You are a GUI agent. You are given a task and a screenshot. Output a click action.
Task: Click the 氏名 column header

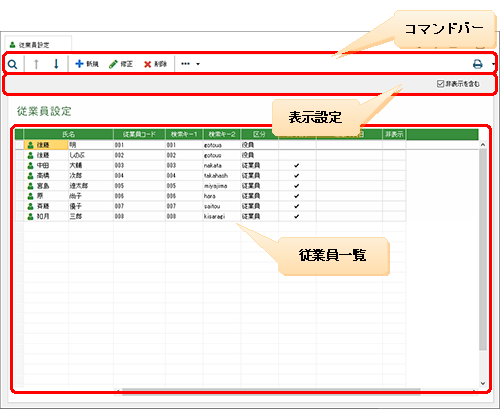pyautogui.click(x=68, y=134)
